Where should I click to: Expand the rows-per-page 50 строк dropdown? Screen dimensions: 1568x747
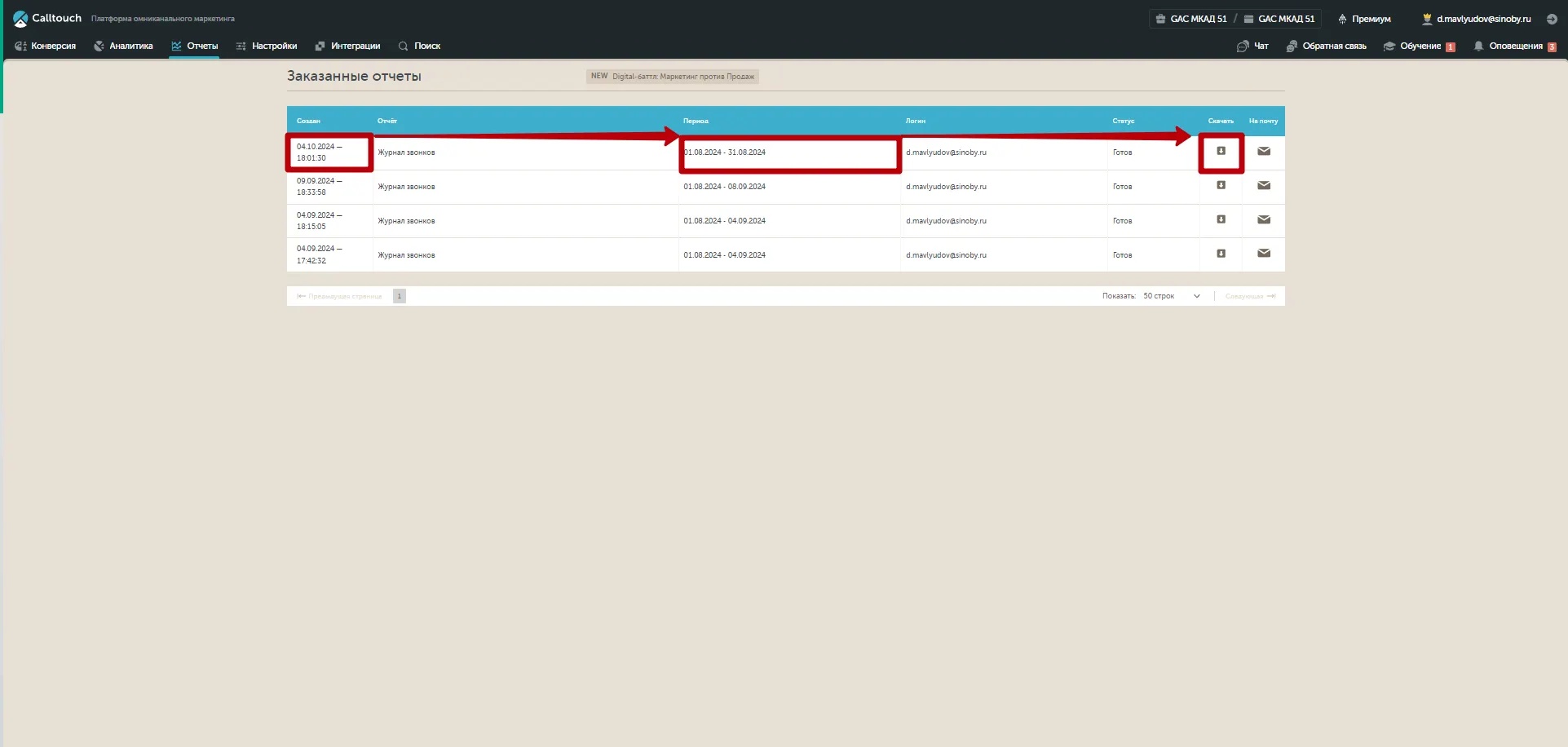tap(1171, 296)
